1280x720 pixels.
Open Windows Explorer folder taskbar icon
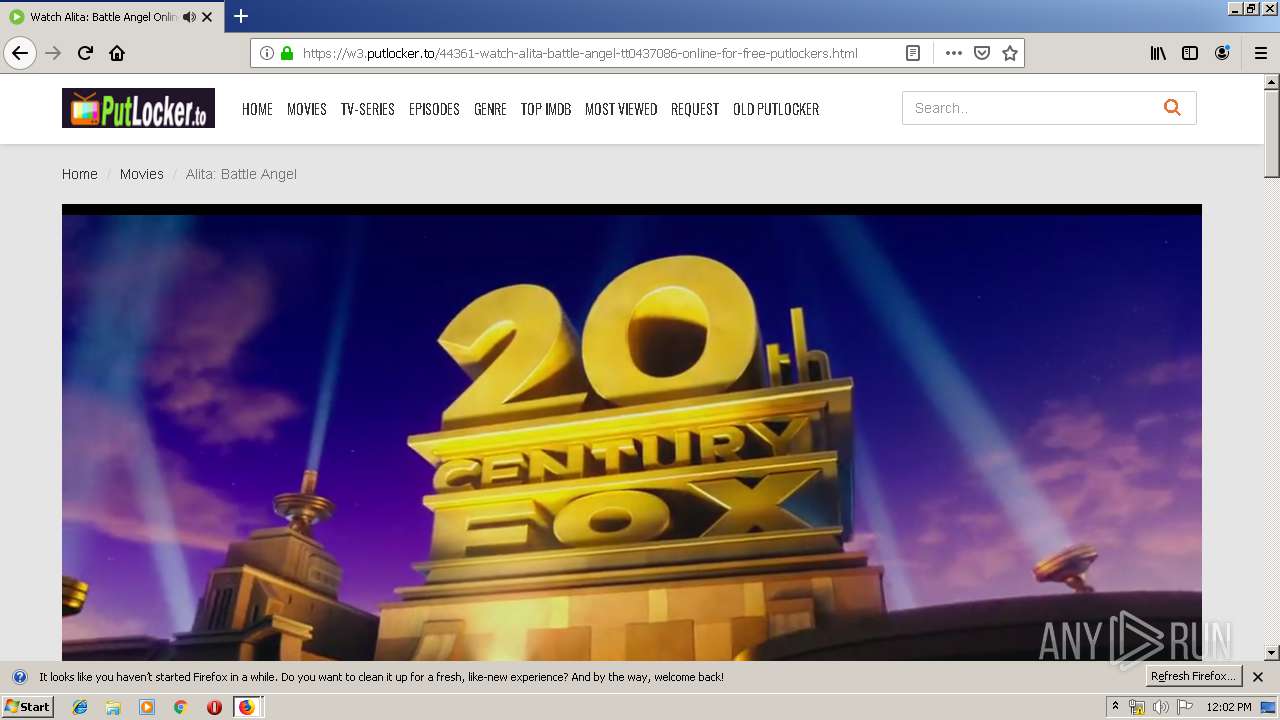tap(113, 707)
